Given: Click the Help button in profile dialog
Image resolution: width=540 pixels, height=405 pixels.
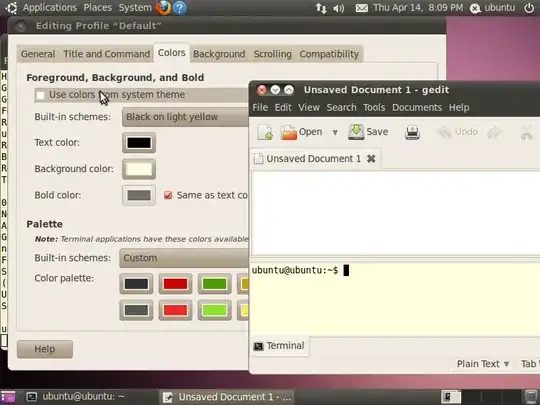Looking at the screenshot, I should 45,349.
